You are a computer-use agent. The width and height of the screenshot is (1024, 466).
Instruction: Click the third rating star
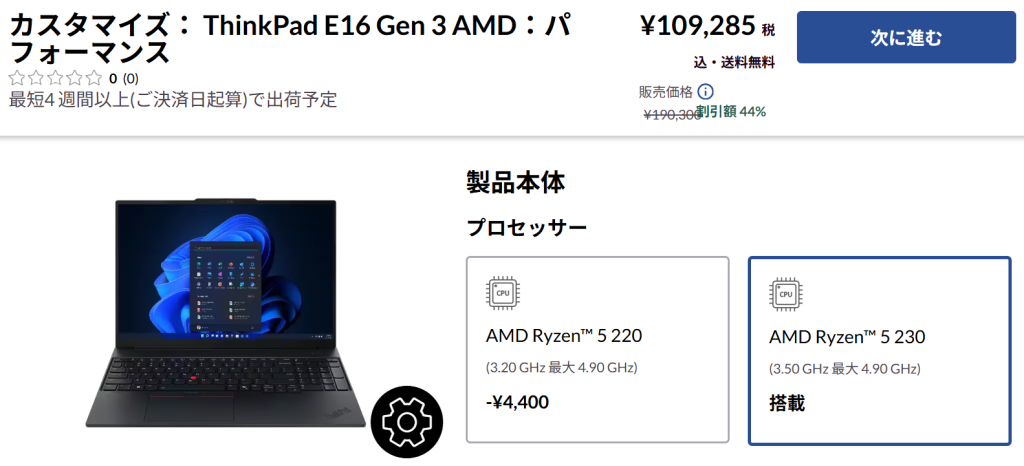(x=56, y=79)
